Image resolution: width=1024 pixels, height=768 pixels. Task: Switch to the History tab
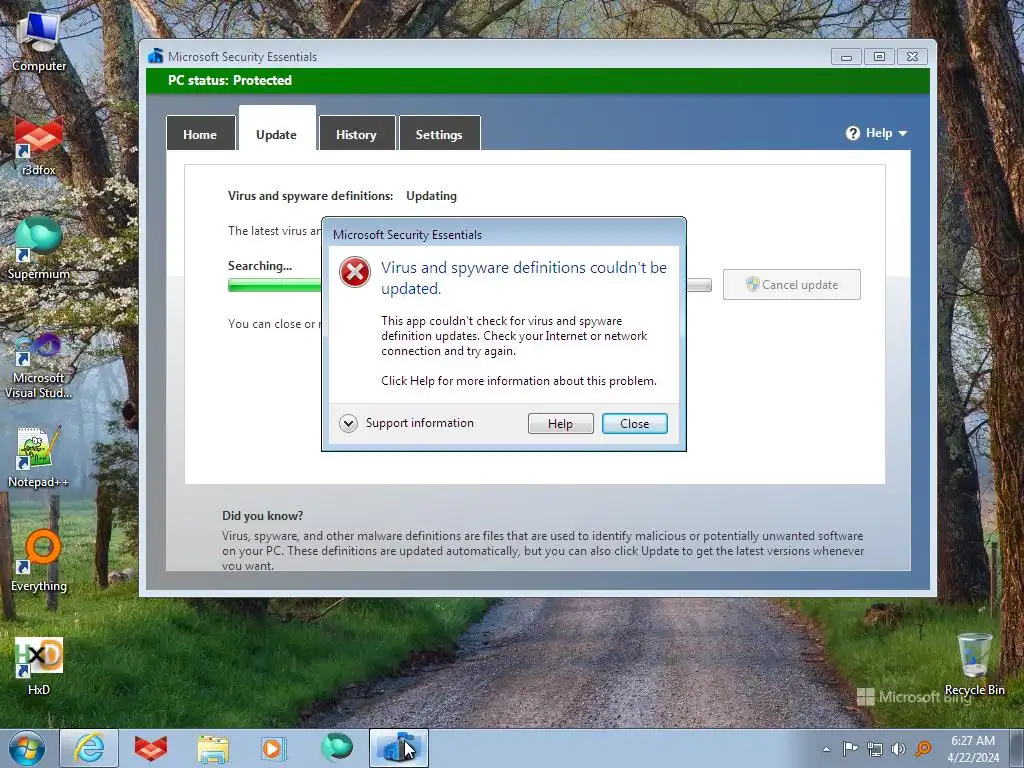click(x=357, y=133)
